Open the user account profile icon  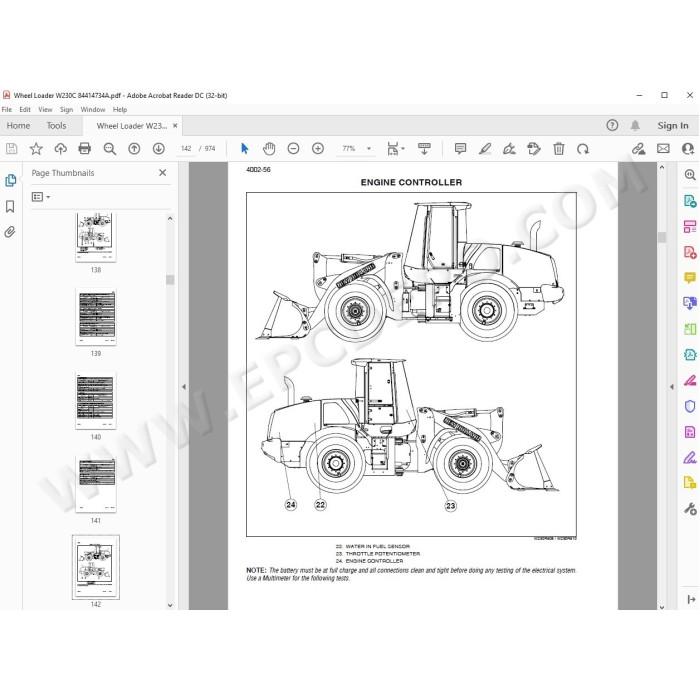click(688, 149)
